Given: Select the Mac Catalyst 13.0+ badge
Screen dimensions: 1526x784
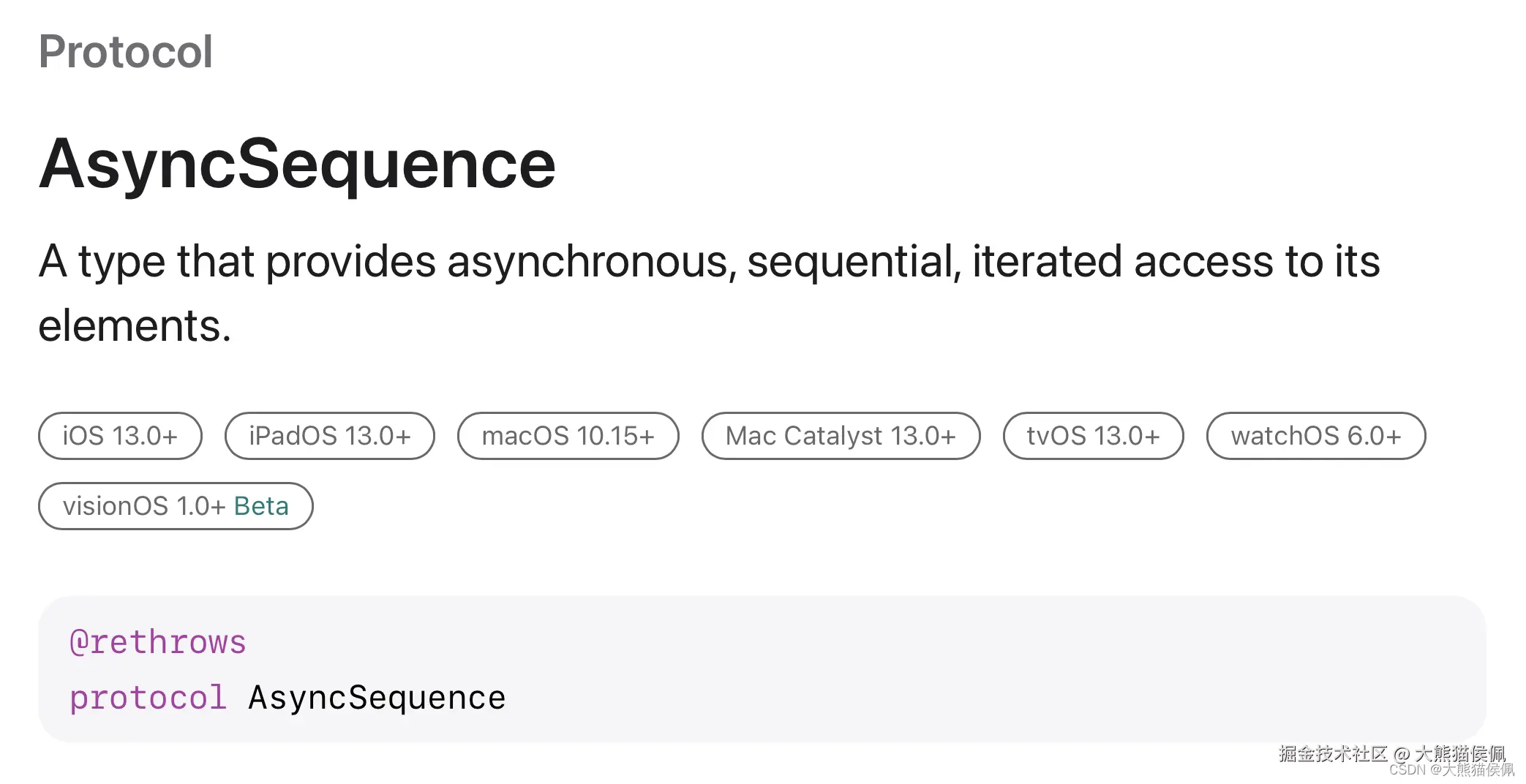Looking at the screenshot, I should [x=841, y=436].
